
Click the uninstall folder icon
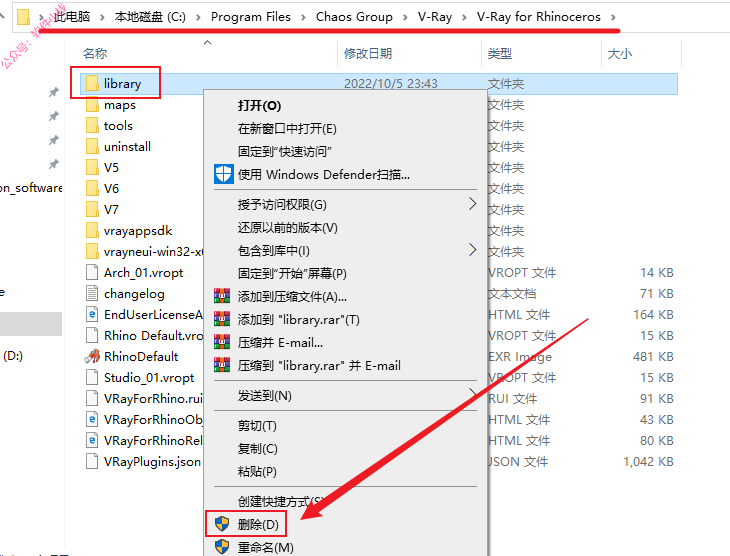92,147
